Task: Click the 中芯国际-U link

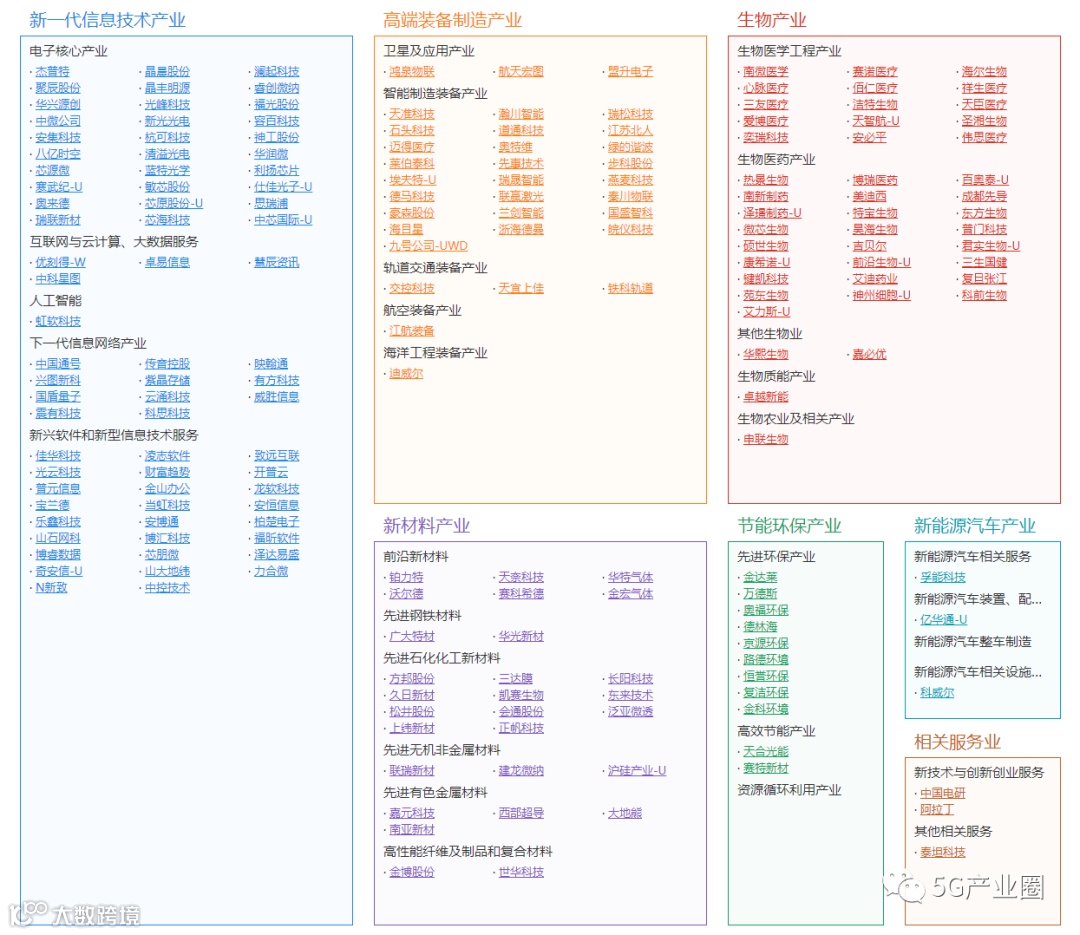Action: click(283, 220)
